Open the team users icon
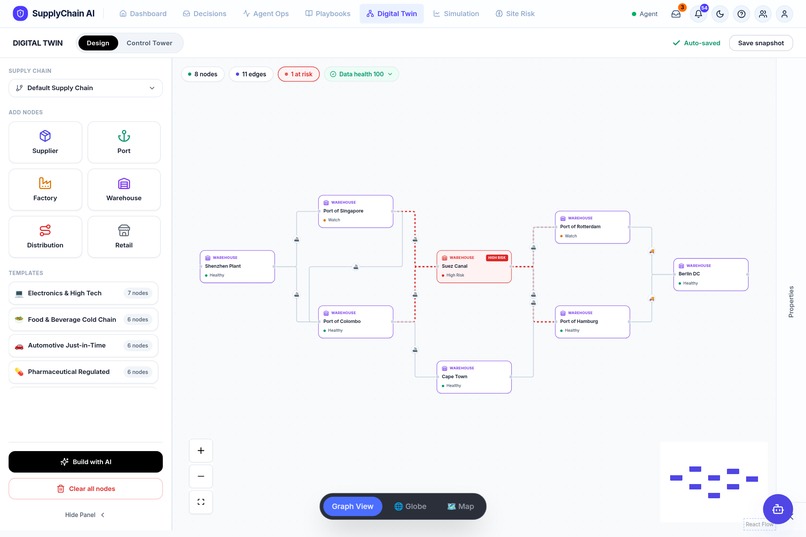This screenshot has height=537, width=806. (763, 14)
